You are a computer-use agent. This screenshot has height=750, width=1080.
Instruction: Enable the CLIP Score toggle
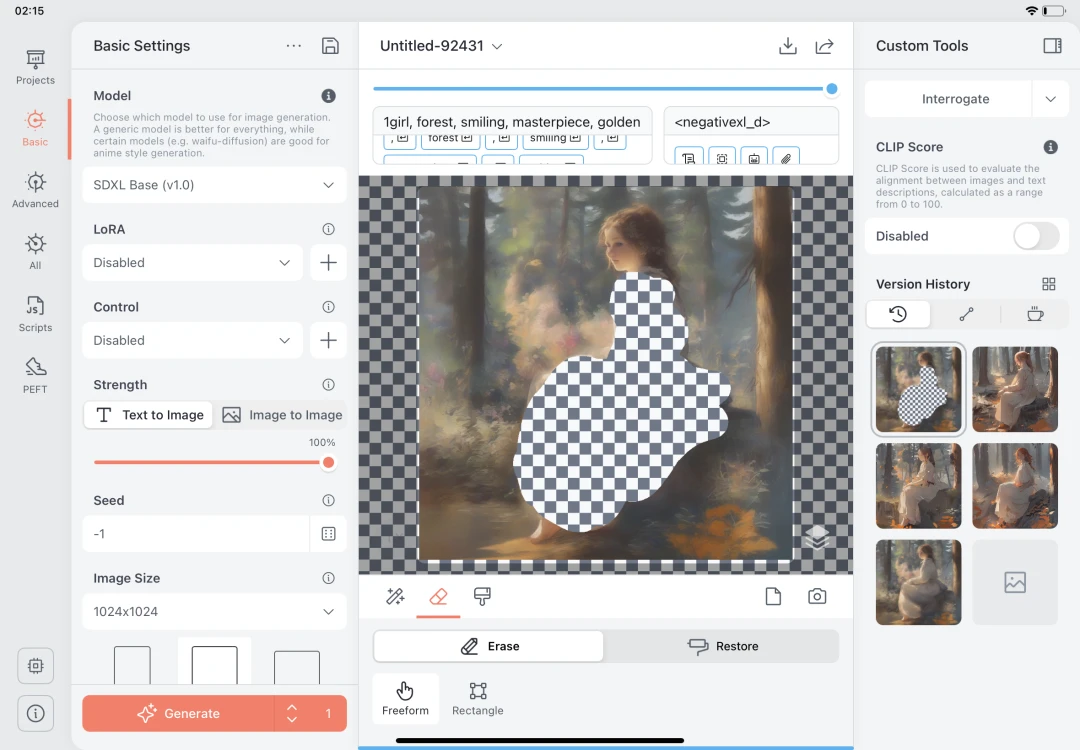1035,236
